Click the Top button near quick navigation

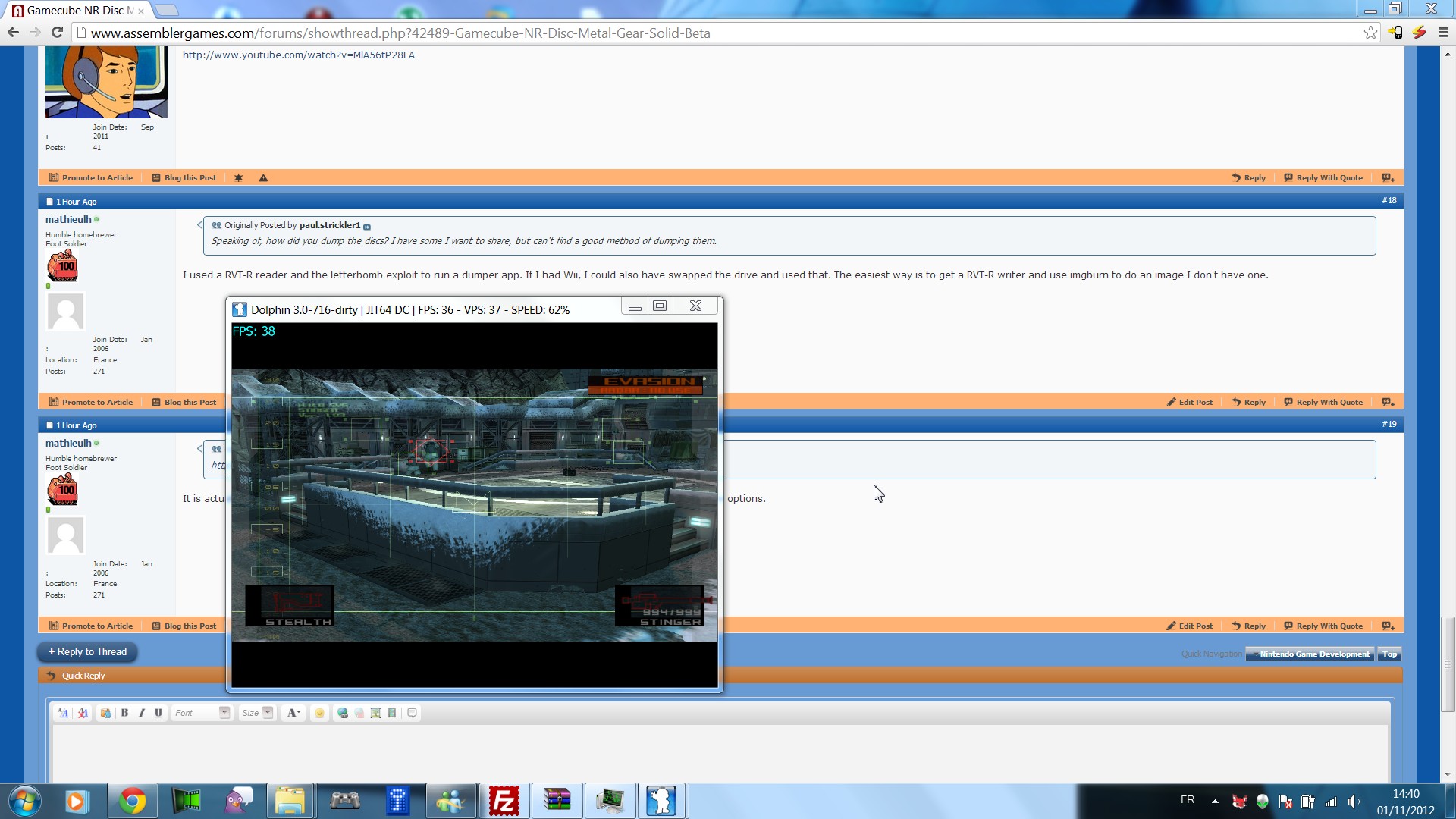(1389, 654)
